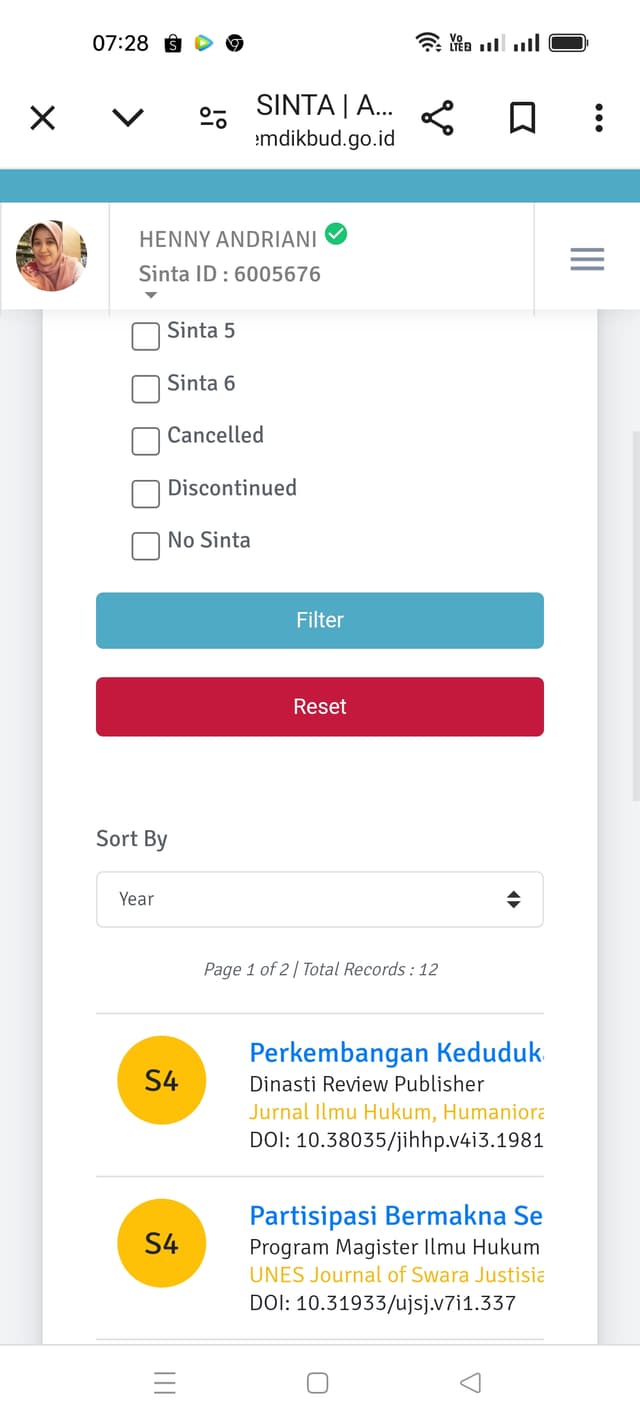Tap the downward chevron minimize icon

click(128, 118)
